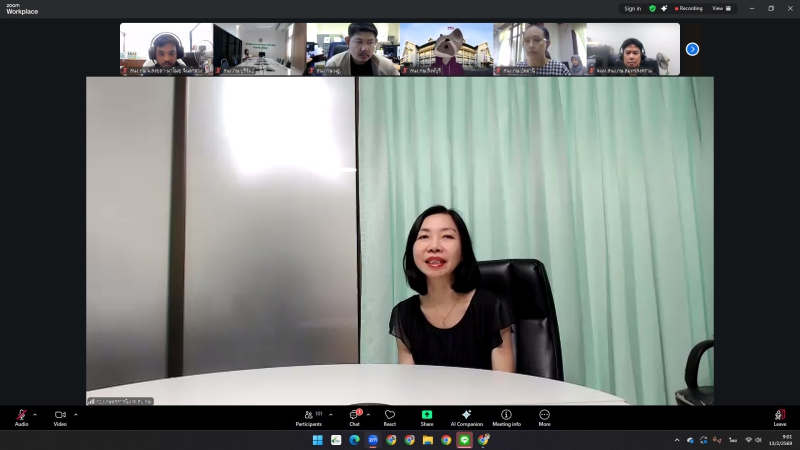Open the AI Companion panel
This screenshot has width=800, height=450.
[466, 416]
